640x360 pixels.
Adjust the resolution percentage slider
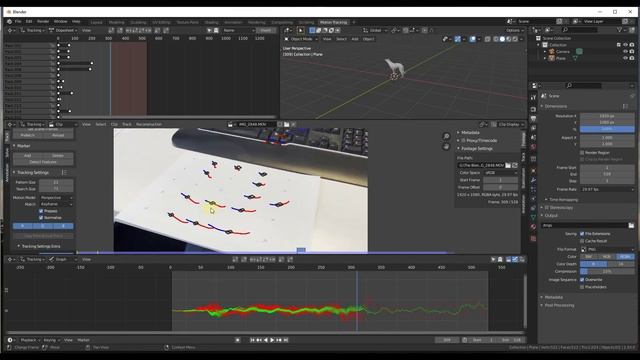pyautogui.click(x=607, y=129)
